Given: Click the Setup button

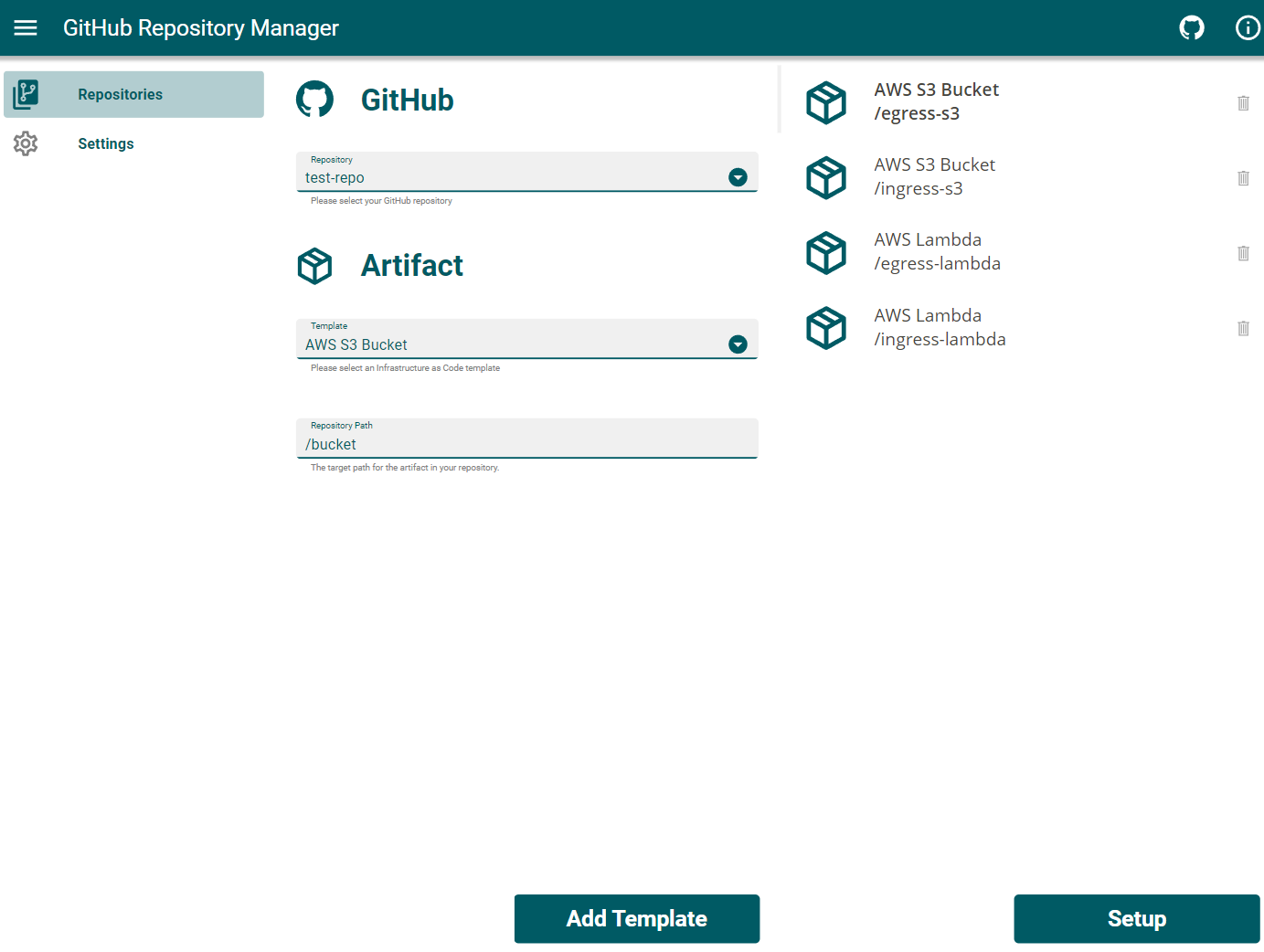Looking at the screenshot, I should point(1137,918).
